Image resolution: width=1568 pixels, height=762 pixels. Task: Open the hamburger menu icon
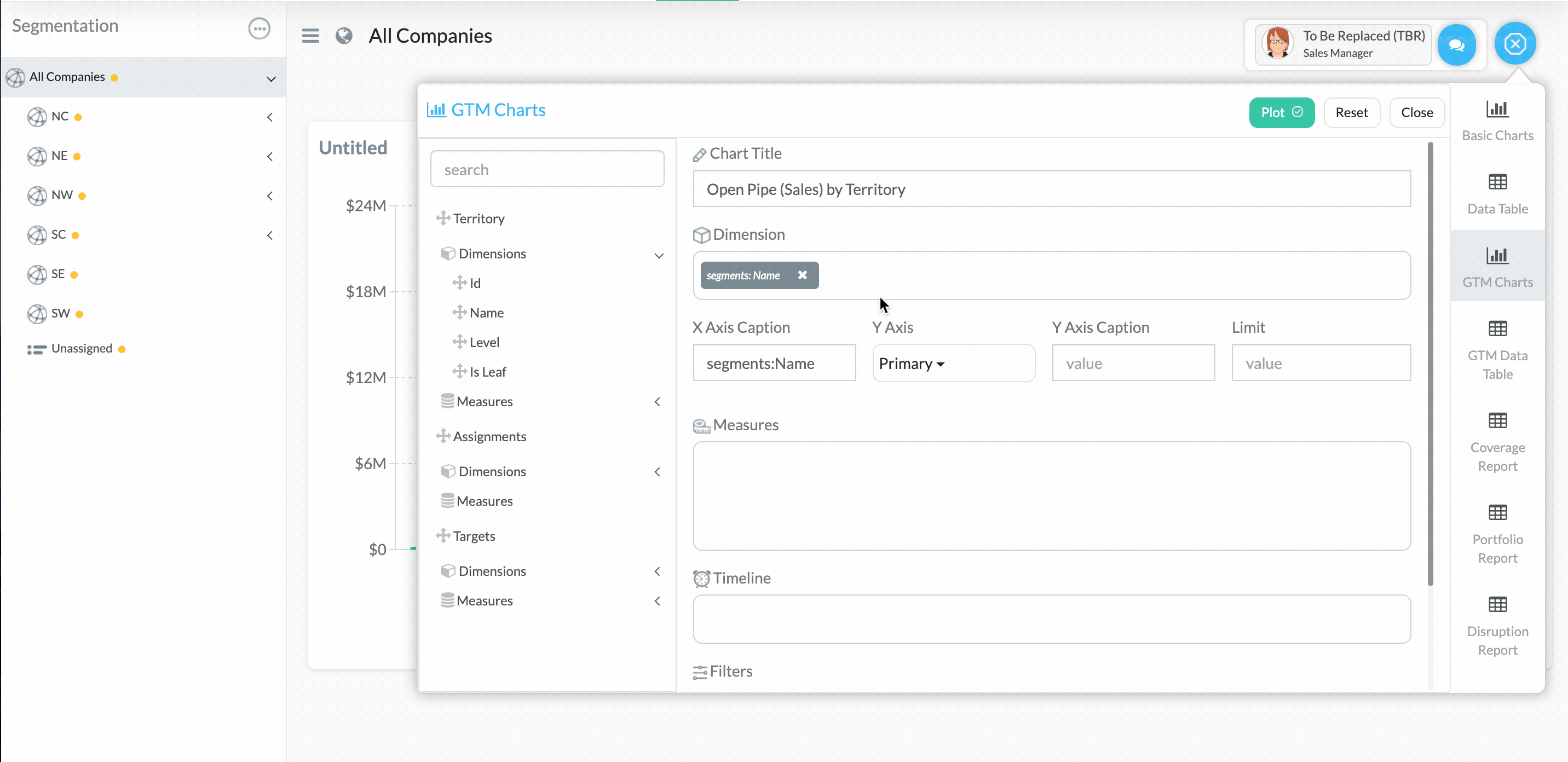[310, 36]
